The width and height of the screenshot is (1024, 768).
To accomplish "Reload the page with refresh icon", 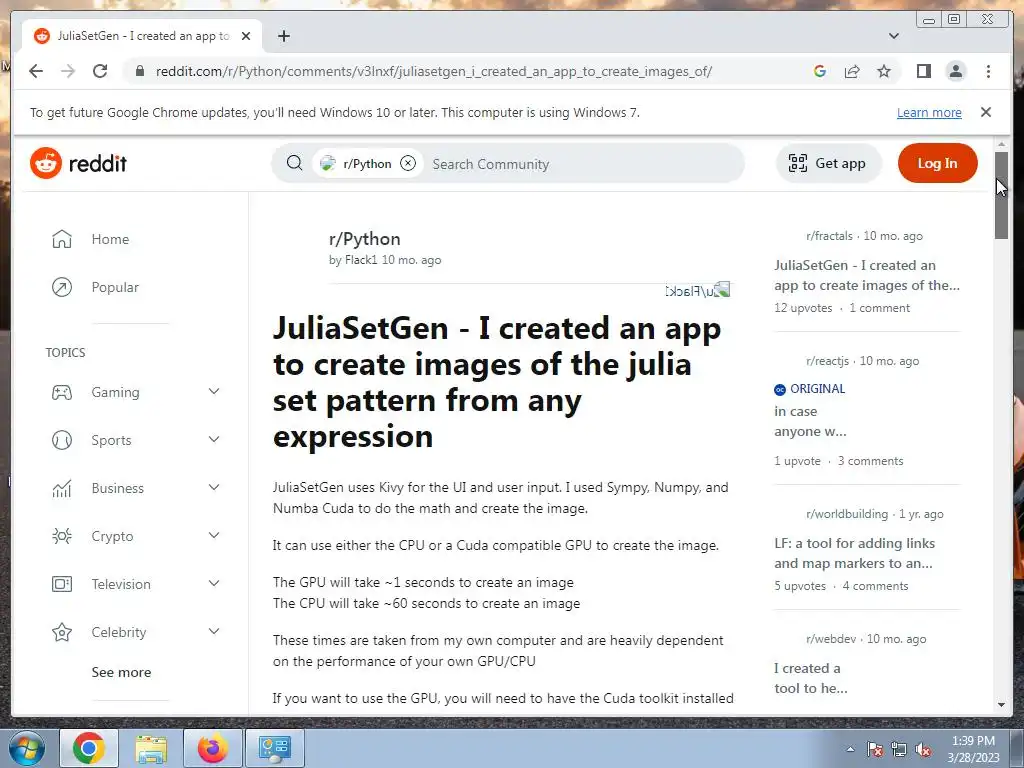I will coord(100,71).
